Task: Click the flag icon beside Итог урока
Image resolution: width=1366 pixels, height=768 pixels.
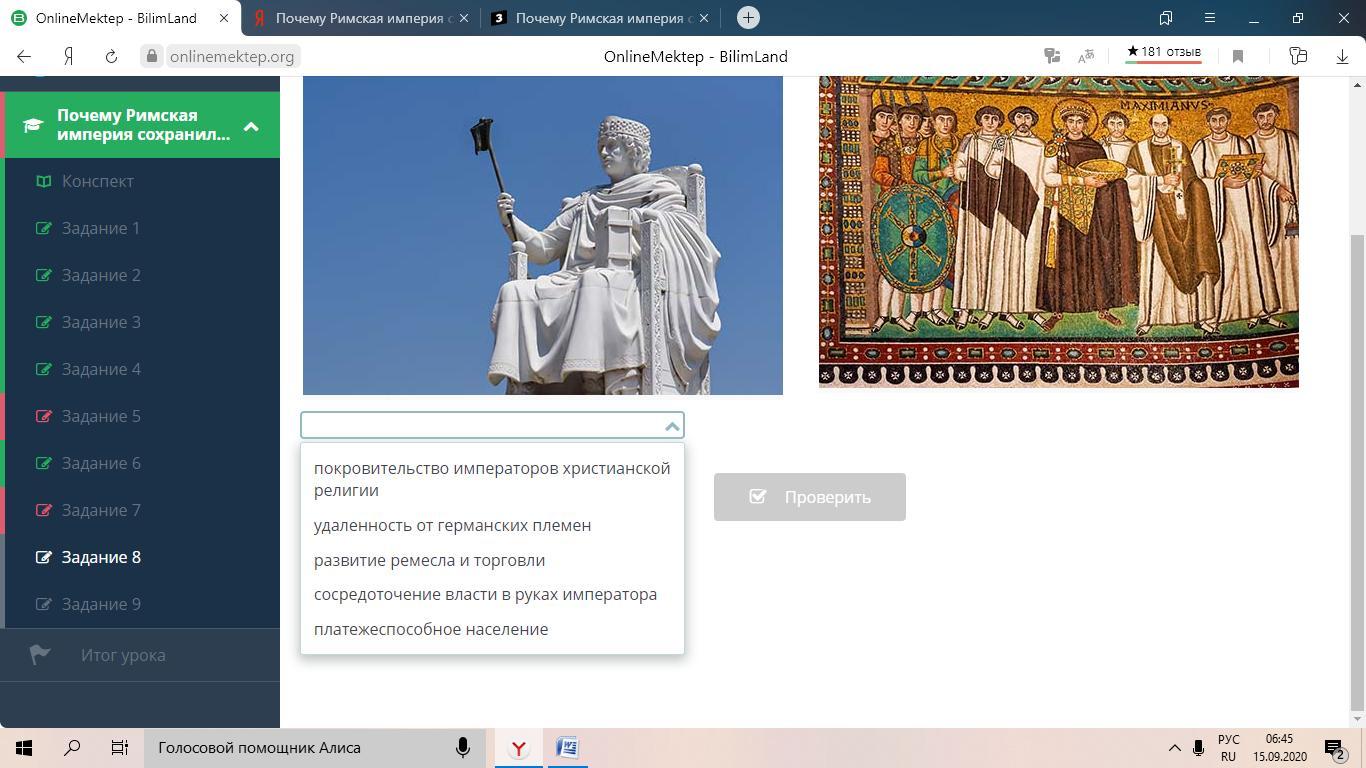Action: [40, 655]
